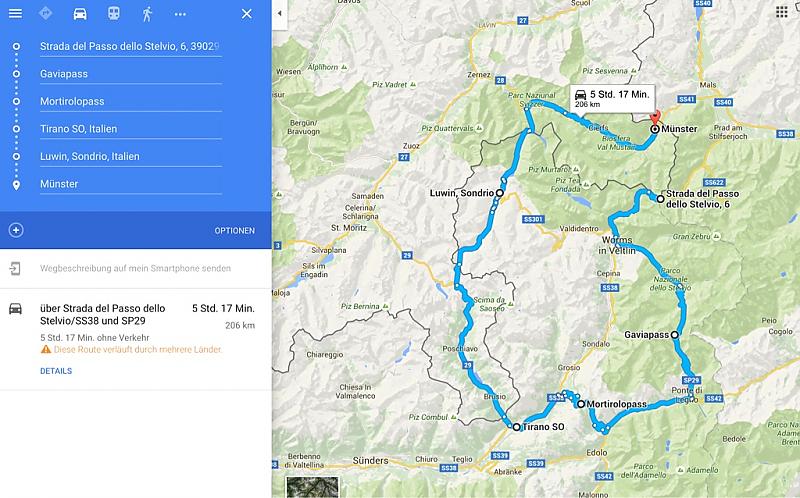Select the recommended route diamond icon
Image resolution: width=800 pixels, height=498 pixels.
pyautogui.click(x=45, y=14)
